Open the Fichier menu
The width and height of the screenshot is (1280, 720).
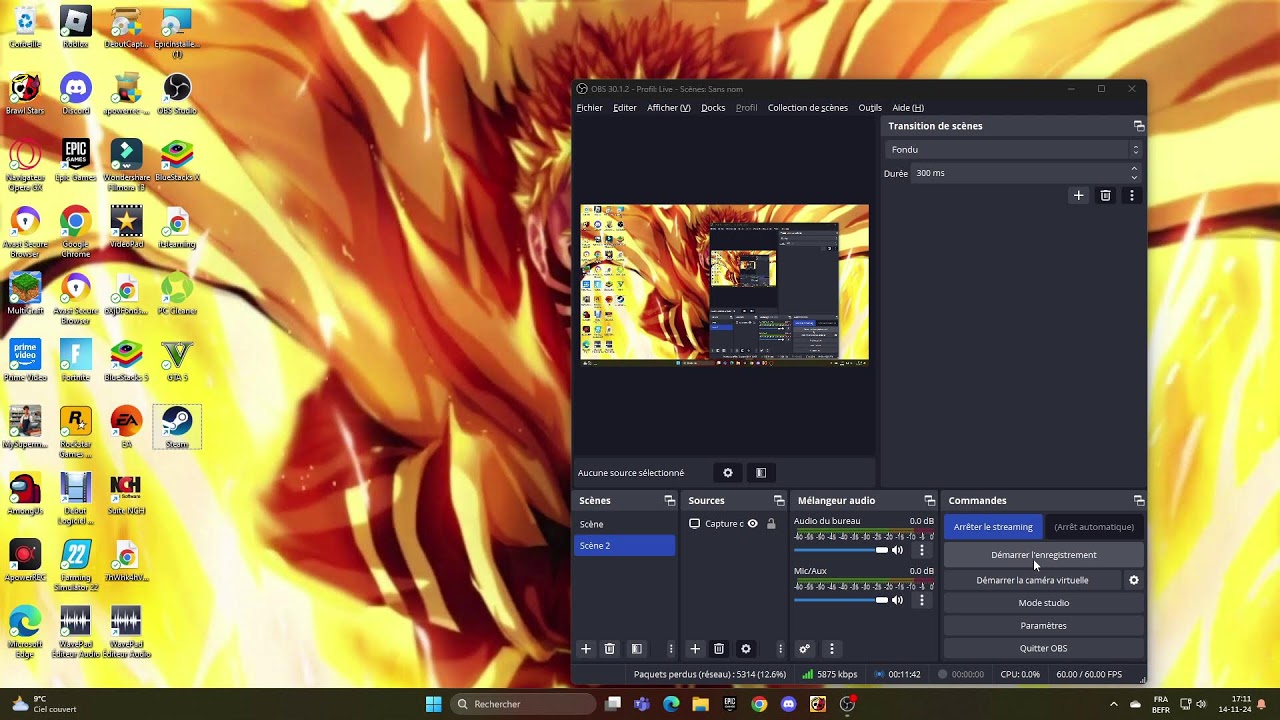tap(589, 108)
